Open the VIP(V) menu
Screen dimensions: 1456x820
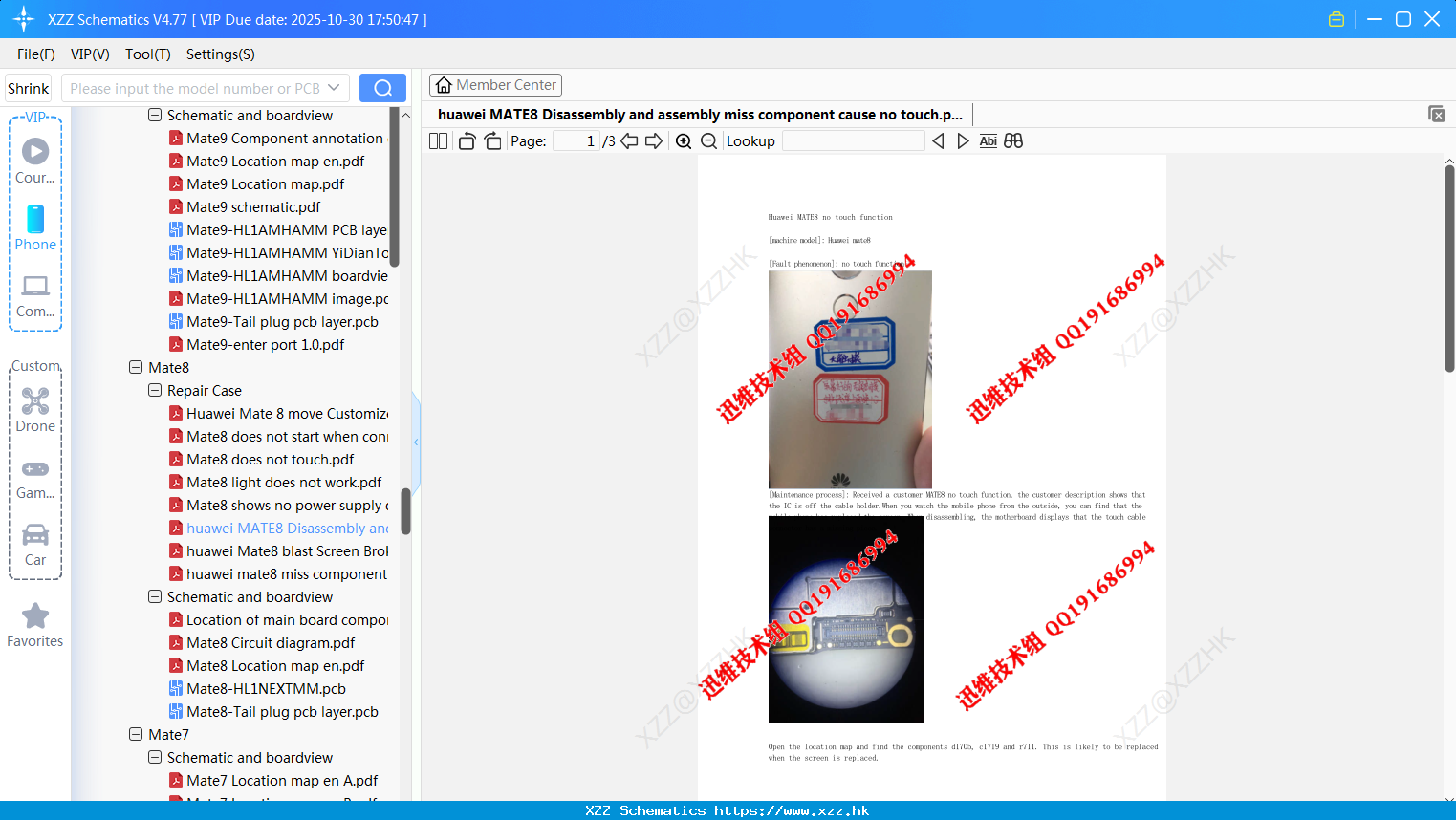(90, 54)
